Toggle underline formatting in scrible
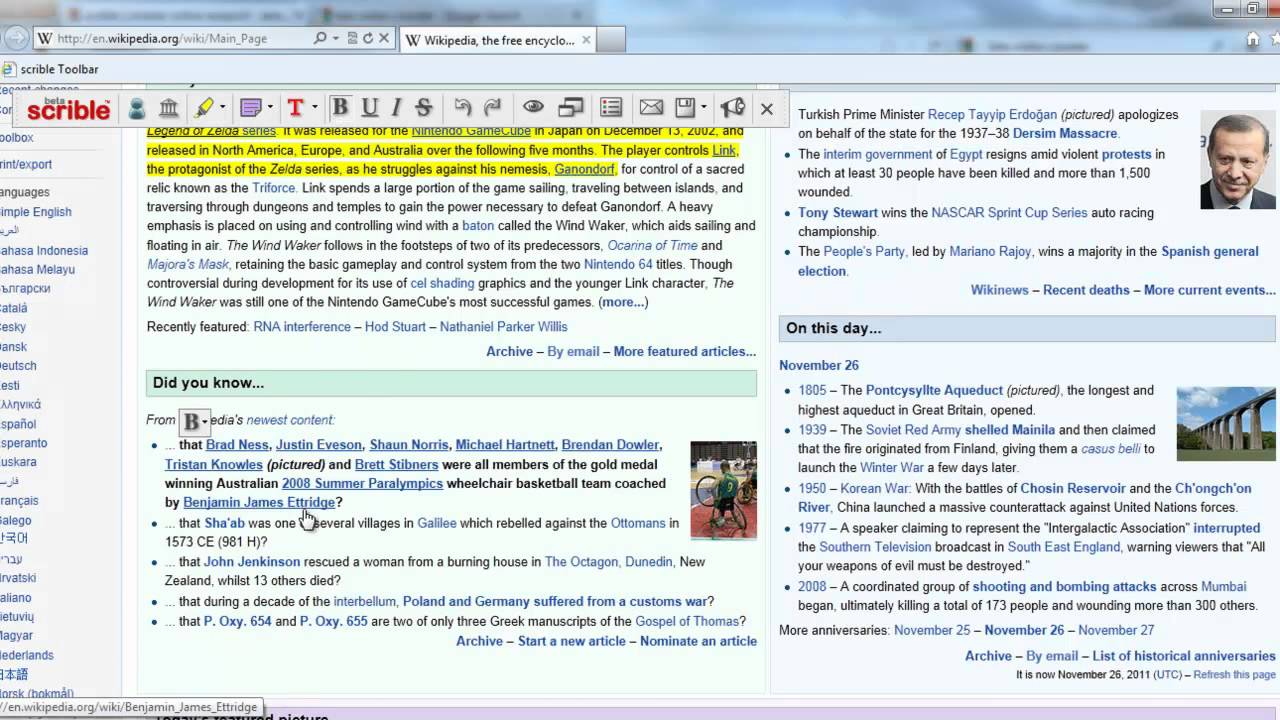Image resolution: width=1280 pixels, height=720 pixels. pos(370,108)
